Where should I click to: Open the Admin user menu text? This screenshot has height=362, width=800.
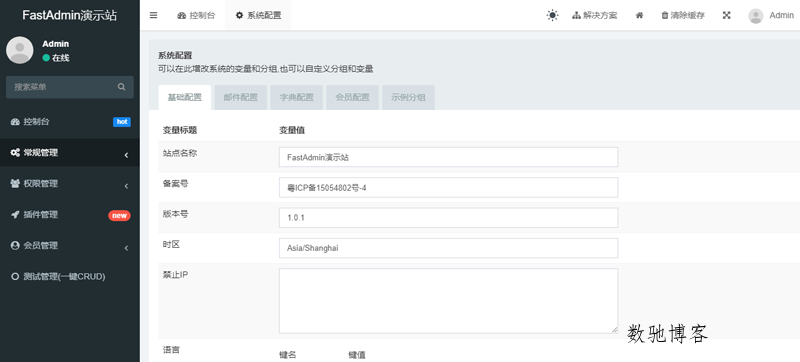tap(782, 15)
